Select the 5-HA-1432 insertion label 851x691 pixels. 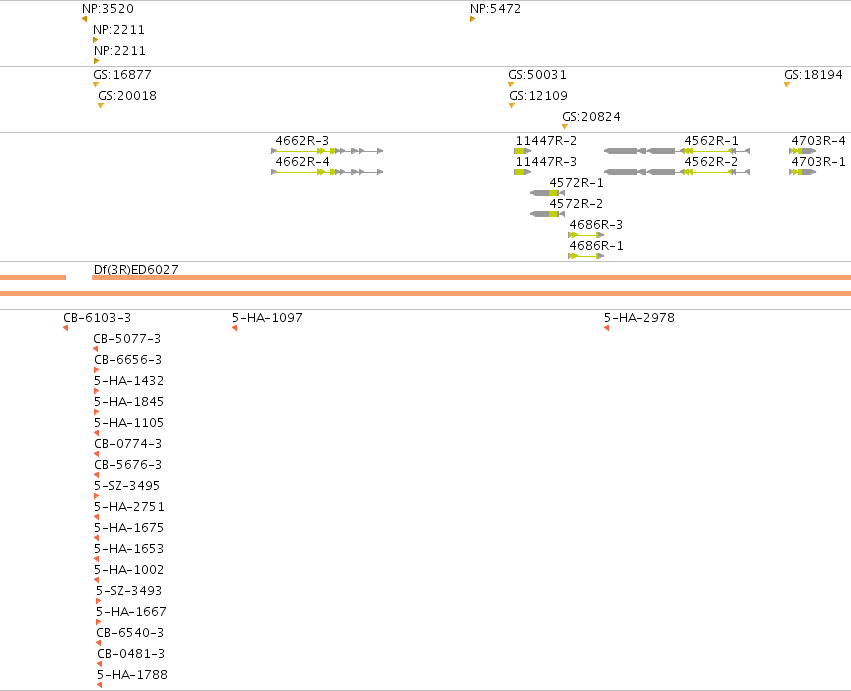129,381
